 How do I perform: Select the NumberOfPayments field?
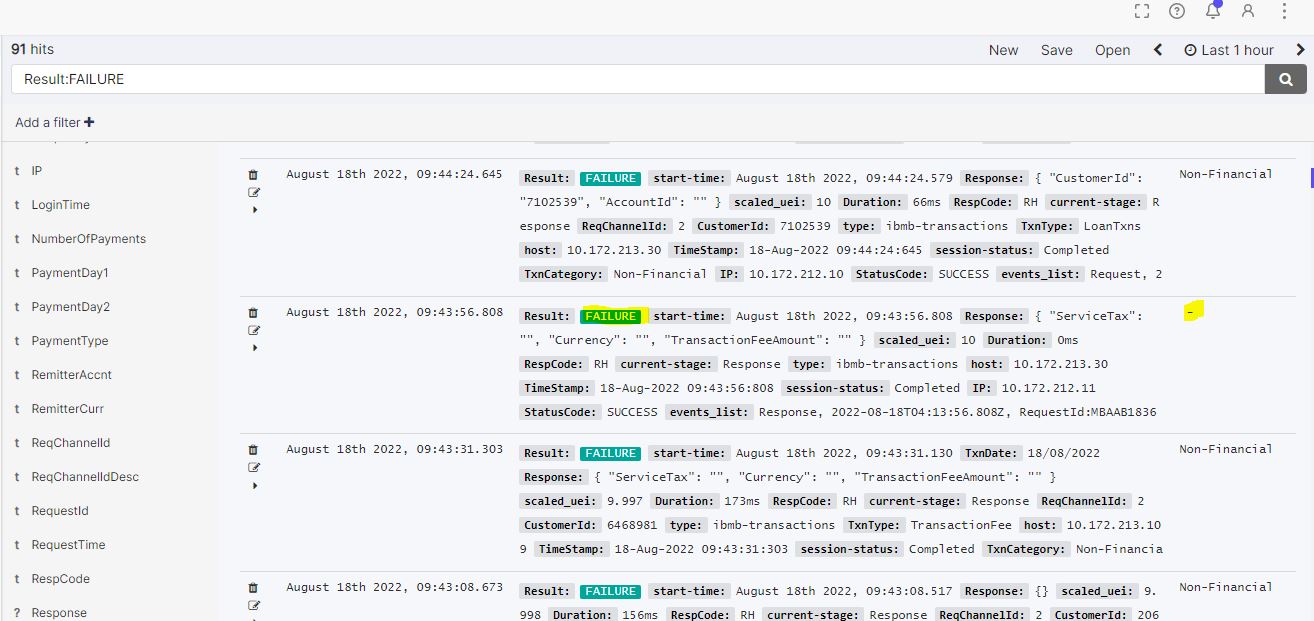point(89,239)
